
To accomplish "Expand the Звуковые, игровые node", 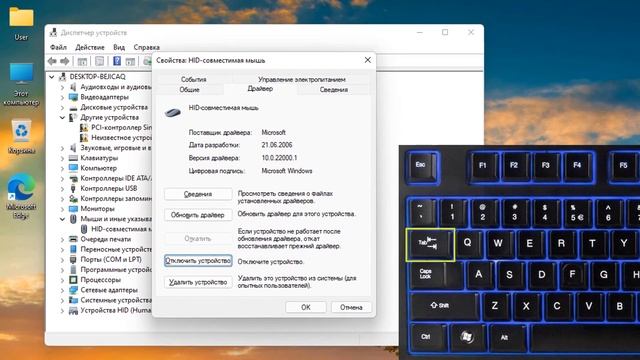I will 62,148.
